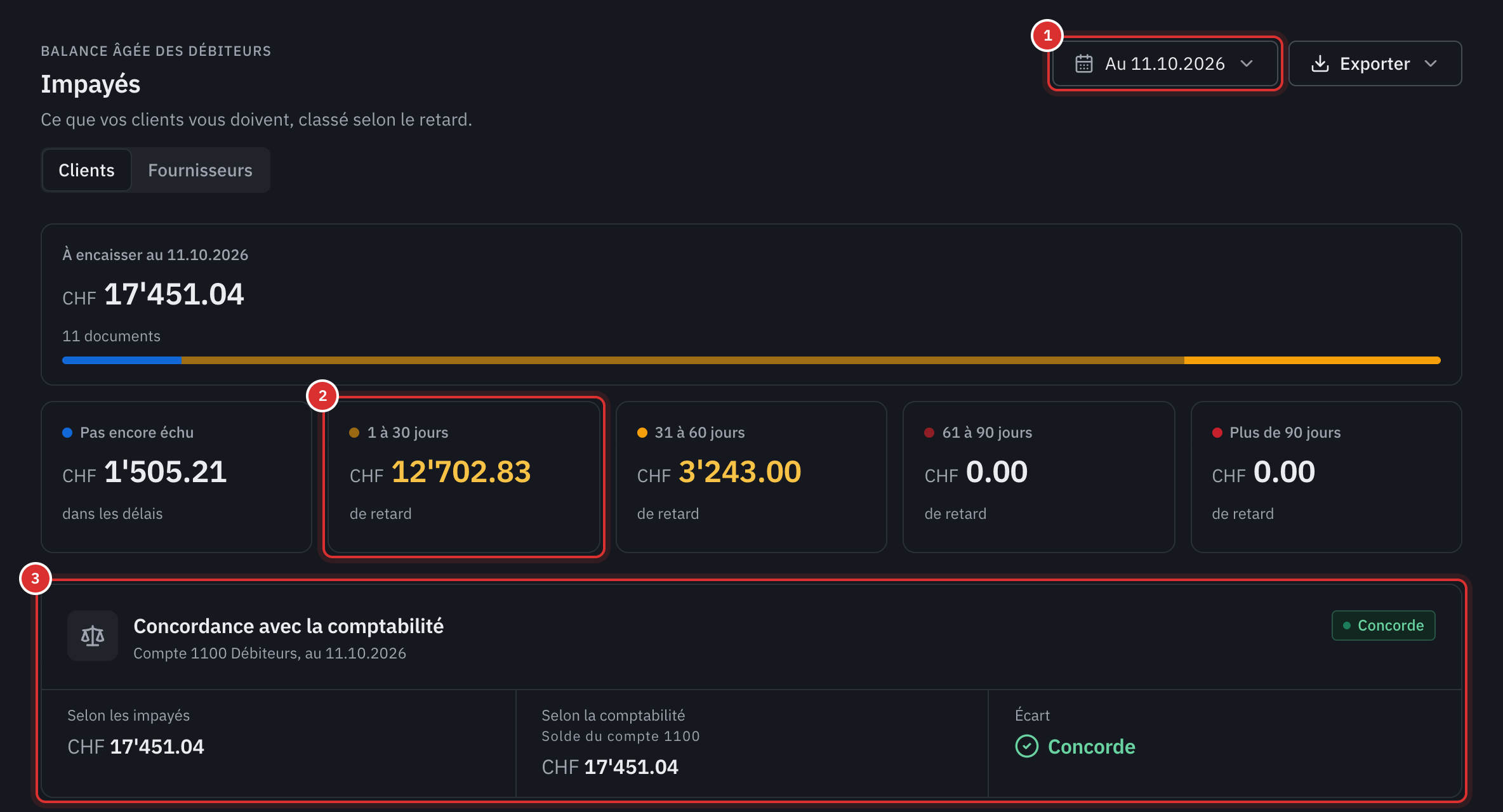Click the Écart label
The height and width of the screenshot is (812, 1503).
coord(1032,716)
